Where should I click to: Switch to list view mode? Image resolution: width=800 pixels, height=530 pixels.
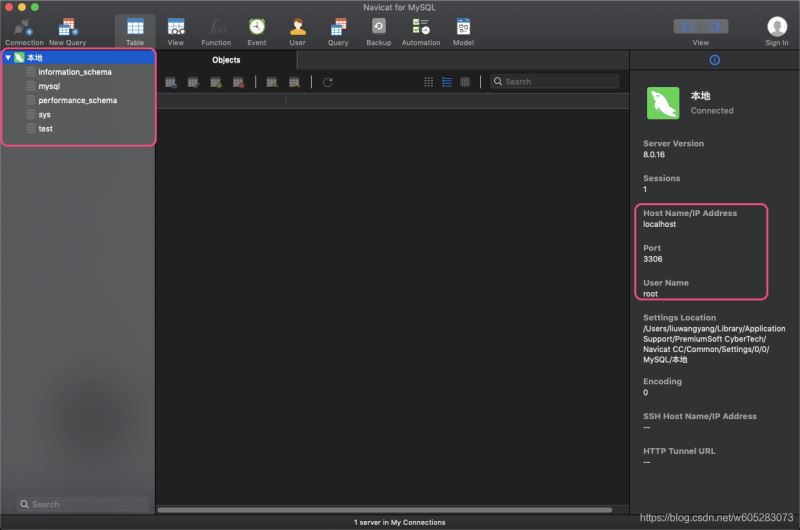(x=447, y=82)
